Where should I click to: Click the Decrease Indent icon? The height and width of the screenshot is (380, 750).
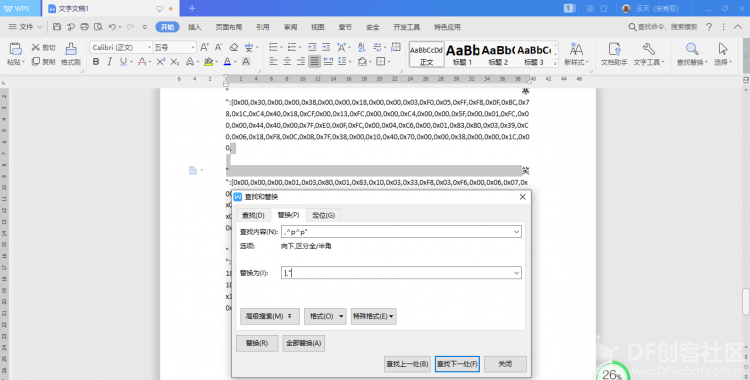pyautogui.click(x=312, y=47)
